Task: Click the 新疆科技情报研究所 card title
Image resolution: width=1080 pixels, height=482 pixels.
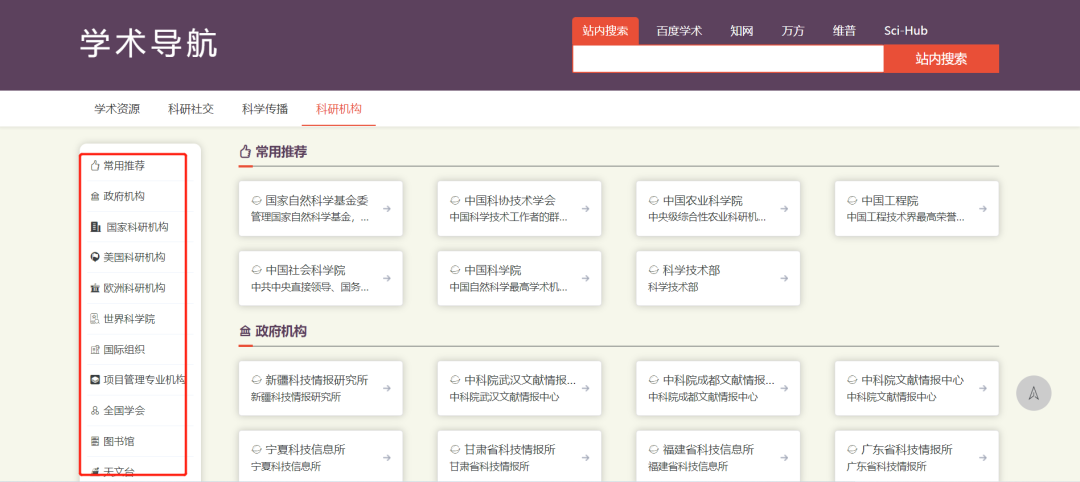Action: pyautogui.click(x=317, y=380)
